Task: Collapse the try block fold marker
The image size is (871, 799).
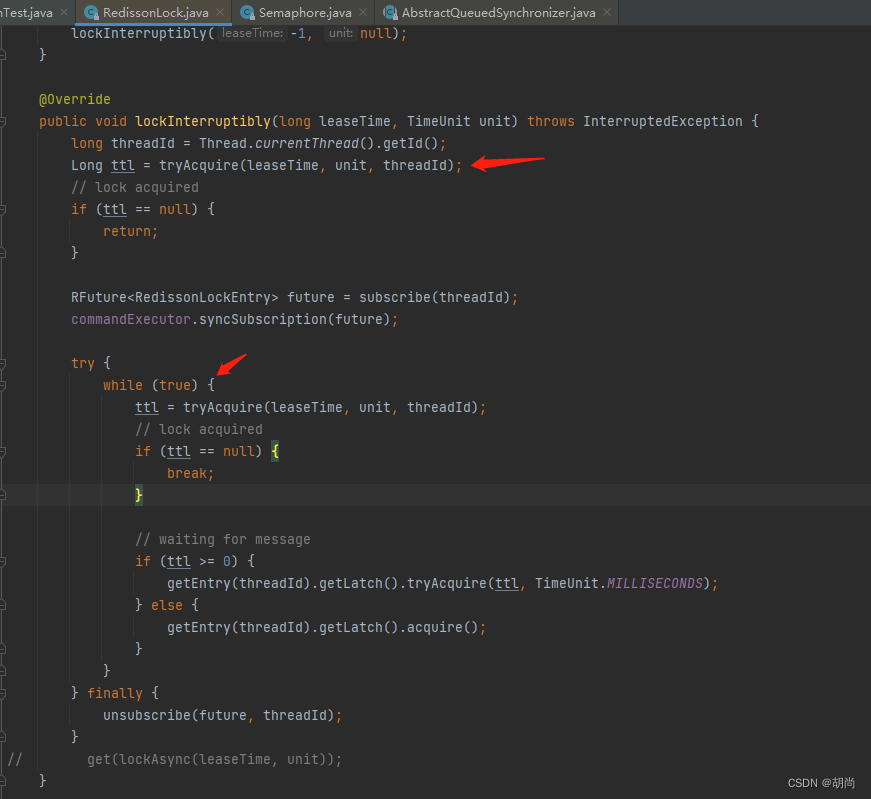Action: pyautogui.click(x=3, y=363)
